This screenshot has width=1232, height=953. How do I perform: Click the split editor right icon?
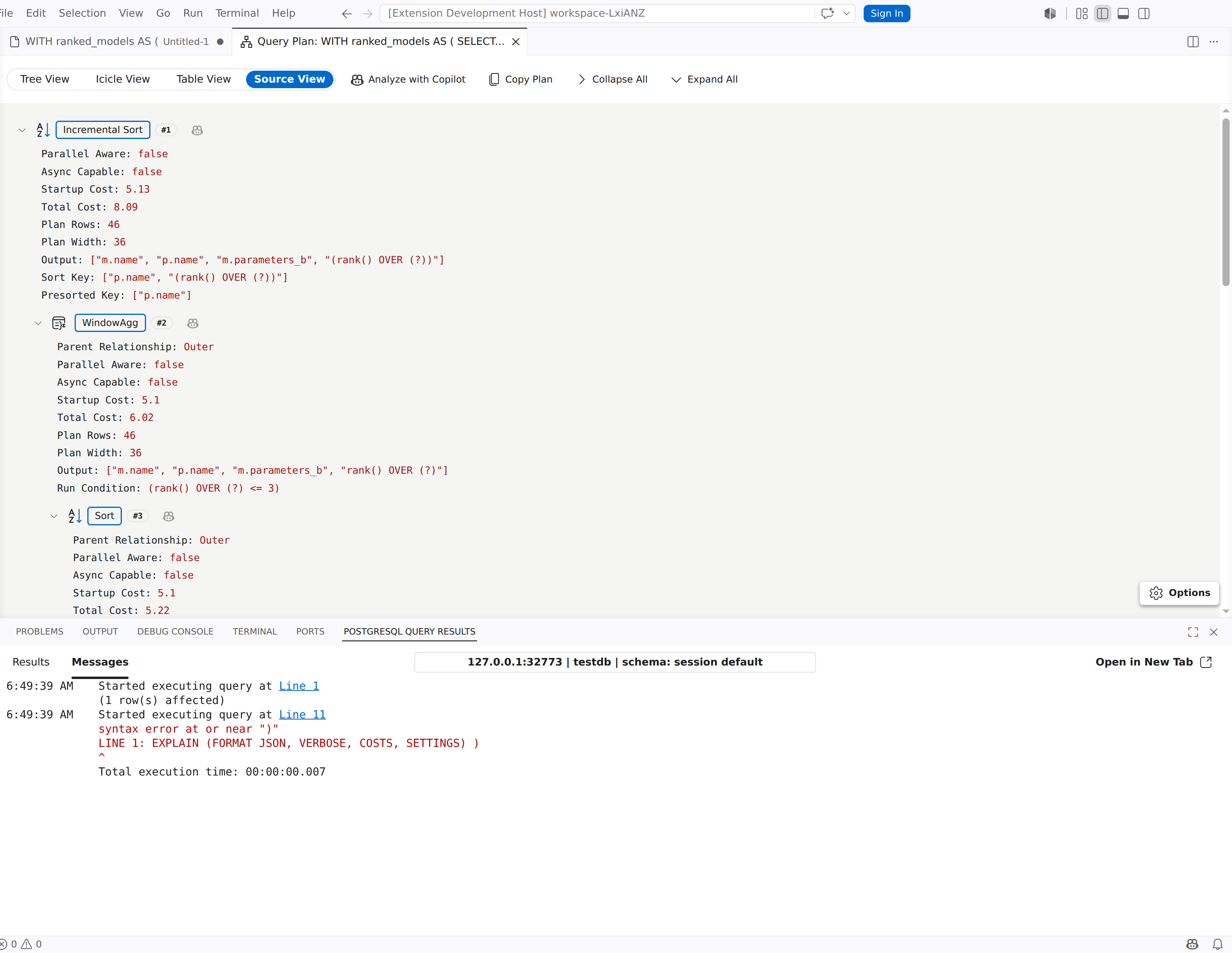(1193, 42)
